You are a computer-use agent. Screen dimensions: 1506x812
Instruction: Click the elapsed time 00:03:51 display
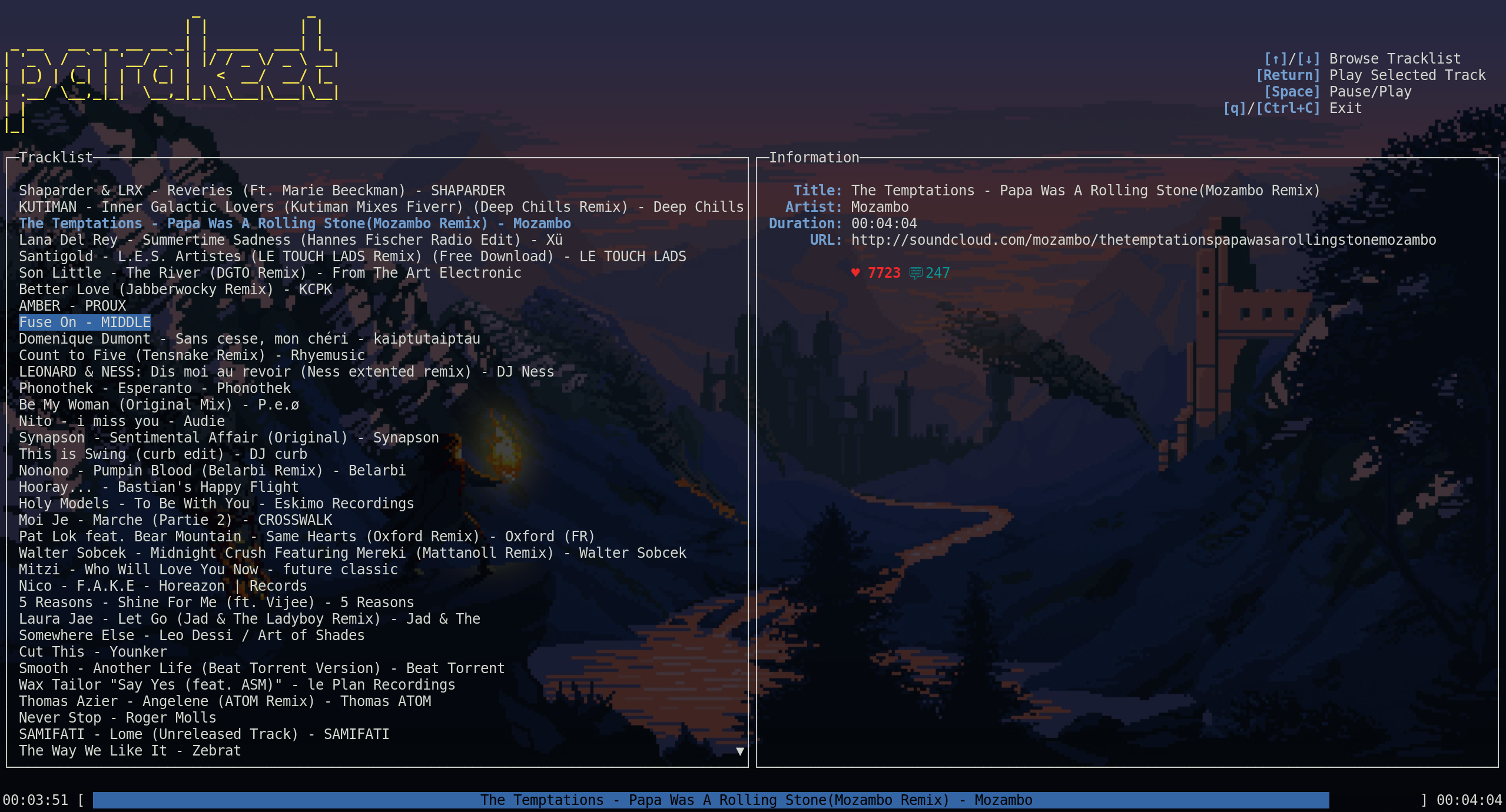click(35, 800)
